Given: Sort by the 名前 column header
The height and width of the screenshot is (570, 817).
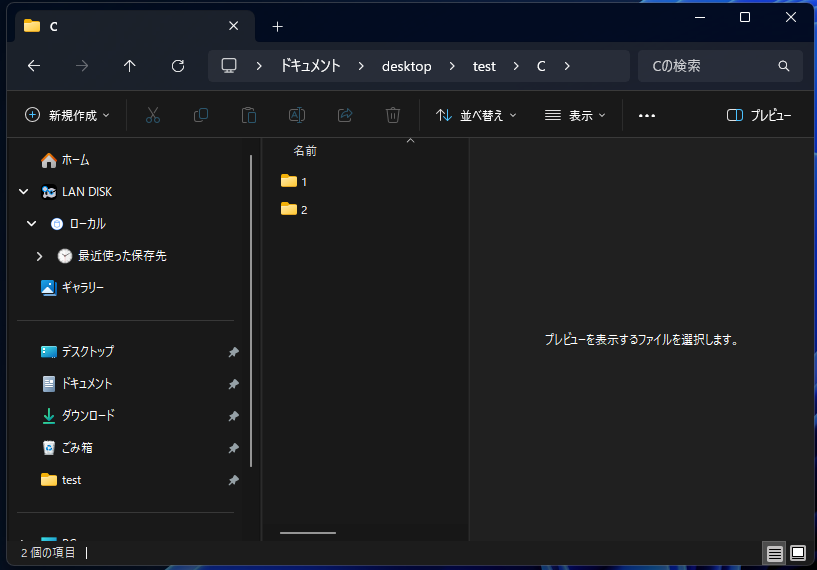Looking at the screenshot, I should pos(305,151).
